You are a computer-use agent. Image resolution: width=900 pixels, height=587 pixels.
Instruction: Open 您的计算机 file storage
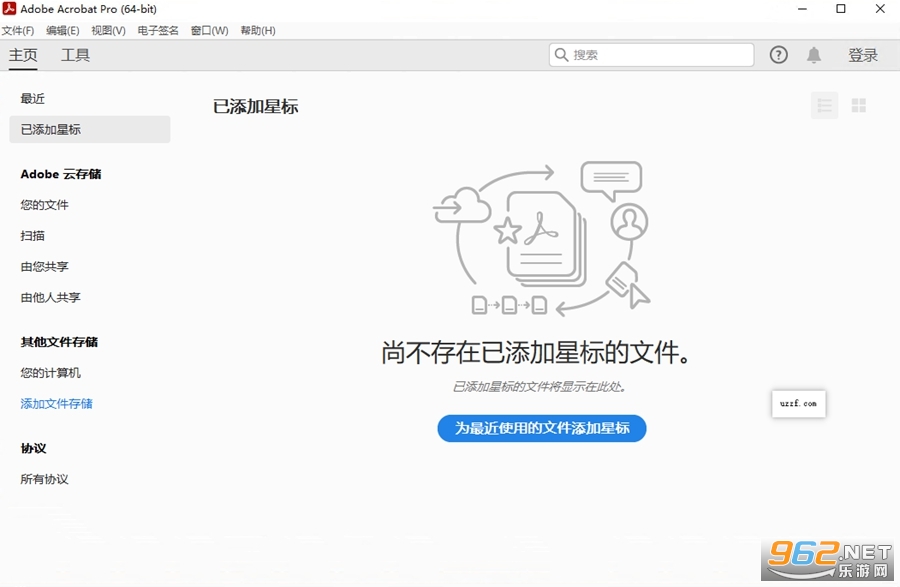pyautogui.click(x=51, y=373)
